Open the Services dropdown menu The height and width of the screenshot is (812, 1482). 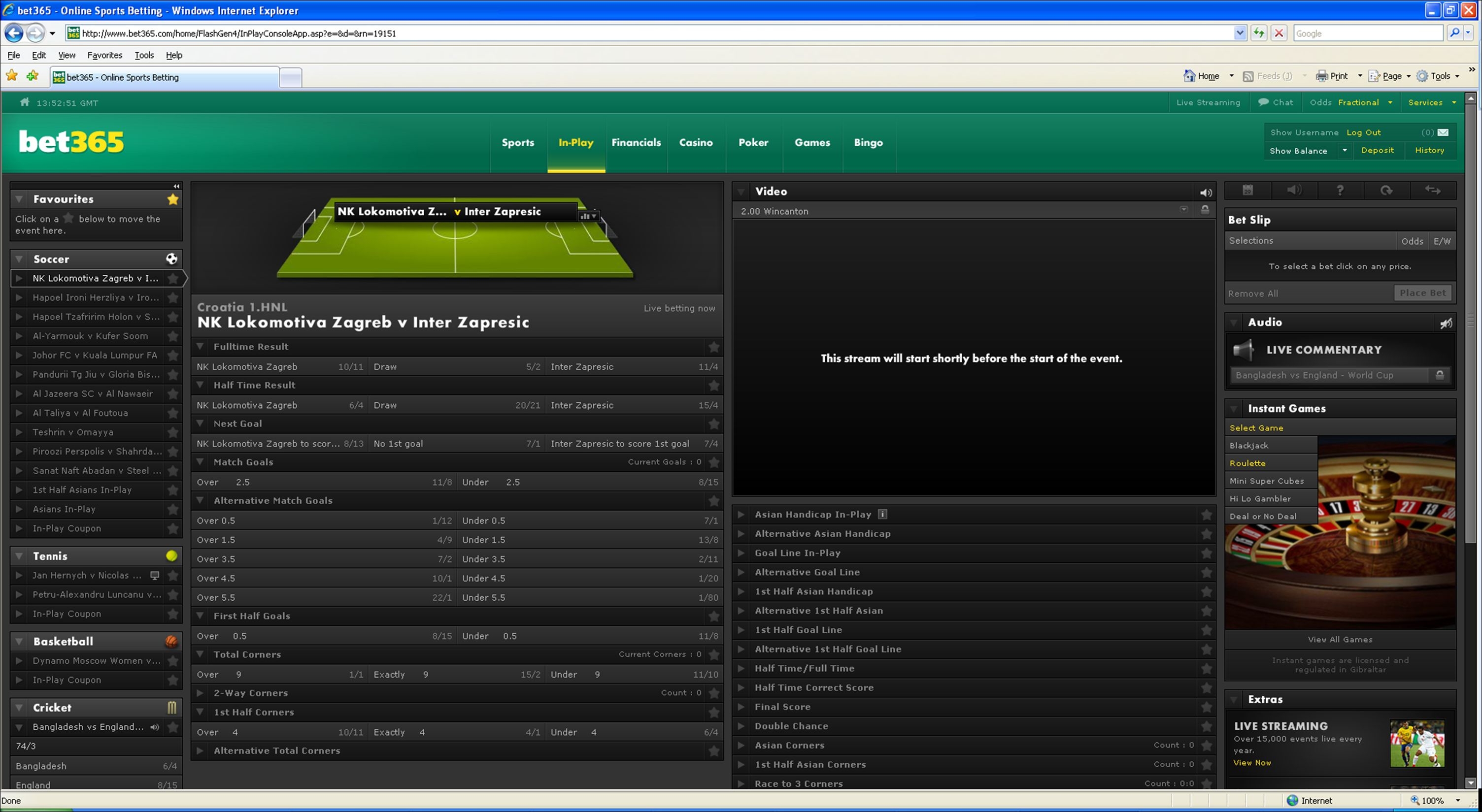(1431, 102)
